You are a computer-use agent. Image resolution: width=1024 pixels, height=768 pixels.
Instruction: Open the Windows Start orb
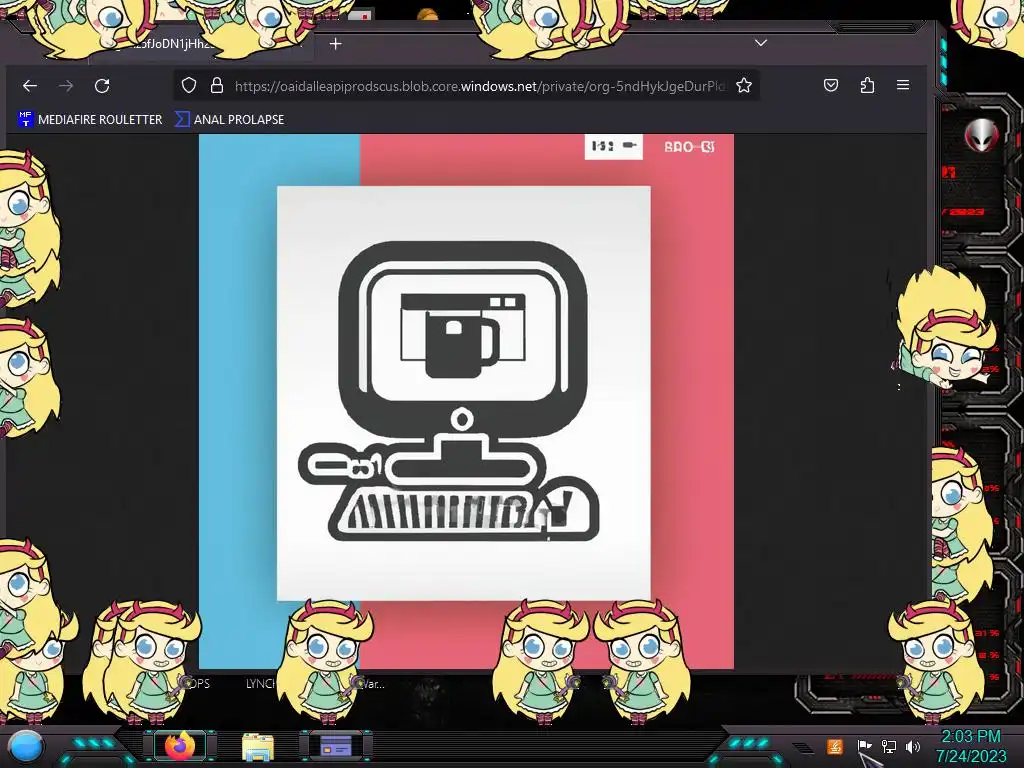(26, 747)
